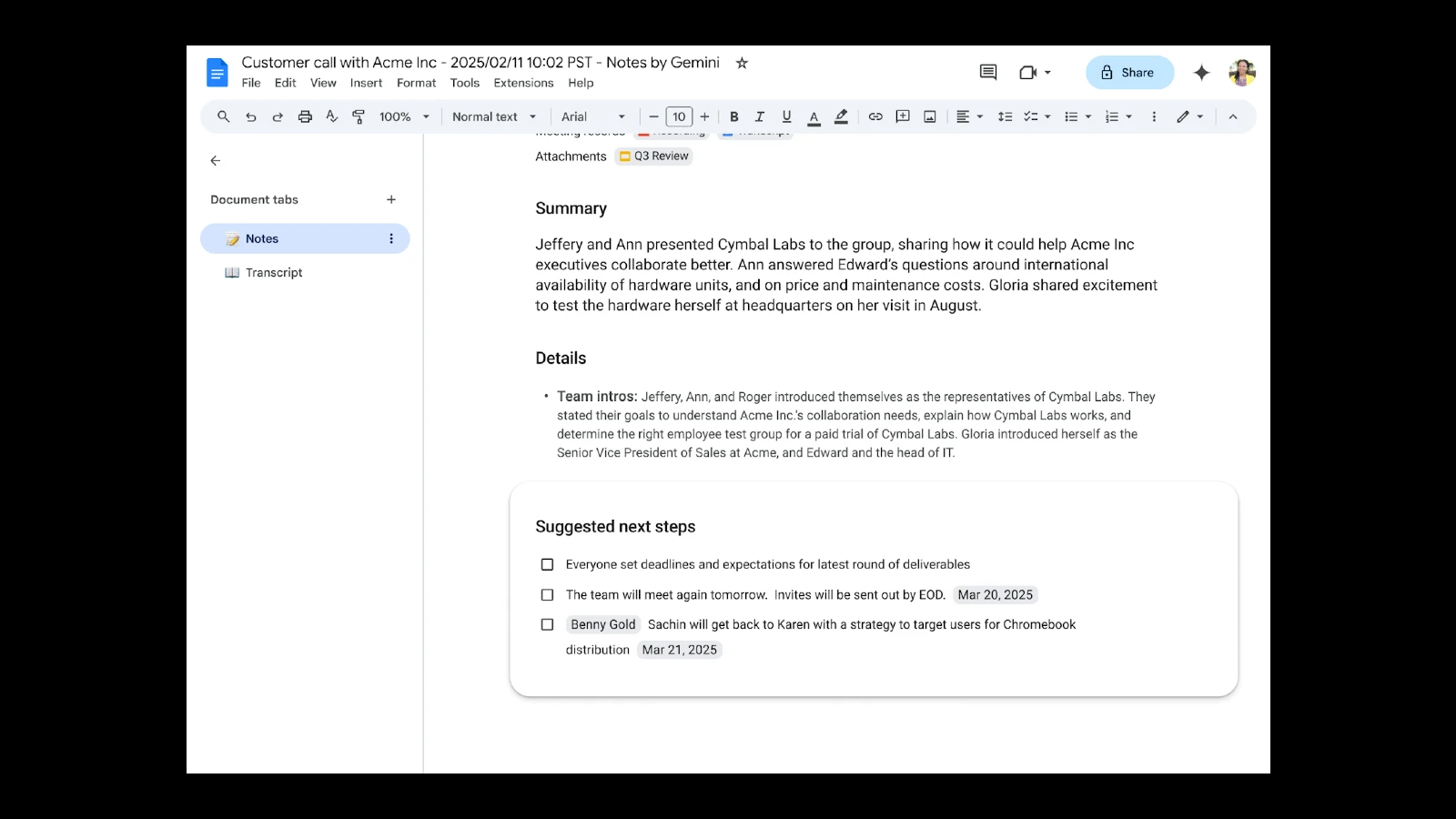
Task: Redo the last action
Action: pos(278,116)
